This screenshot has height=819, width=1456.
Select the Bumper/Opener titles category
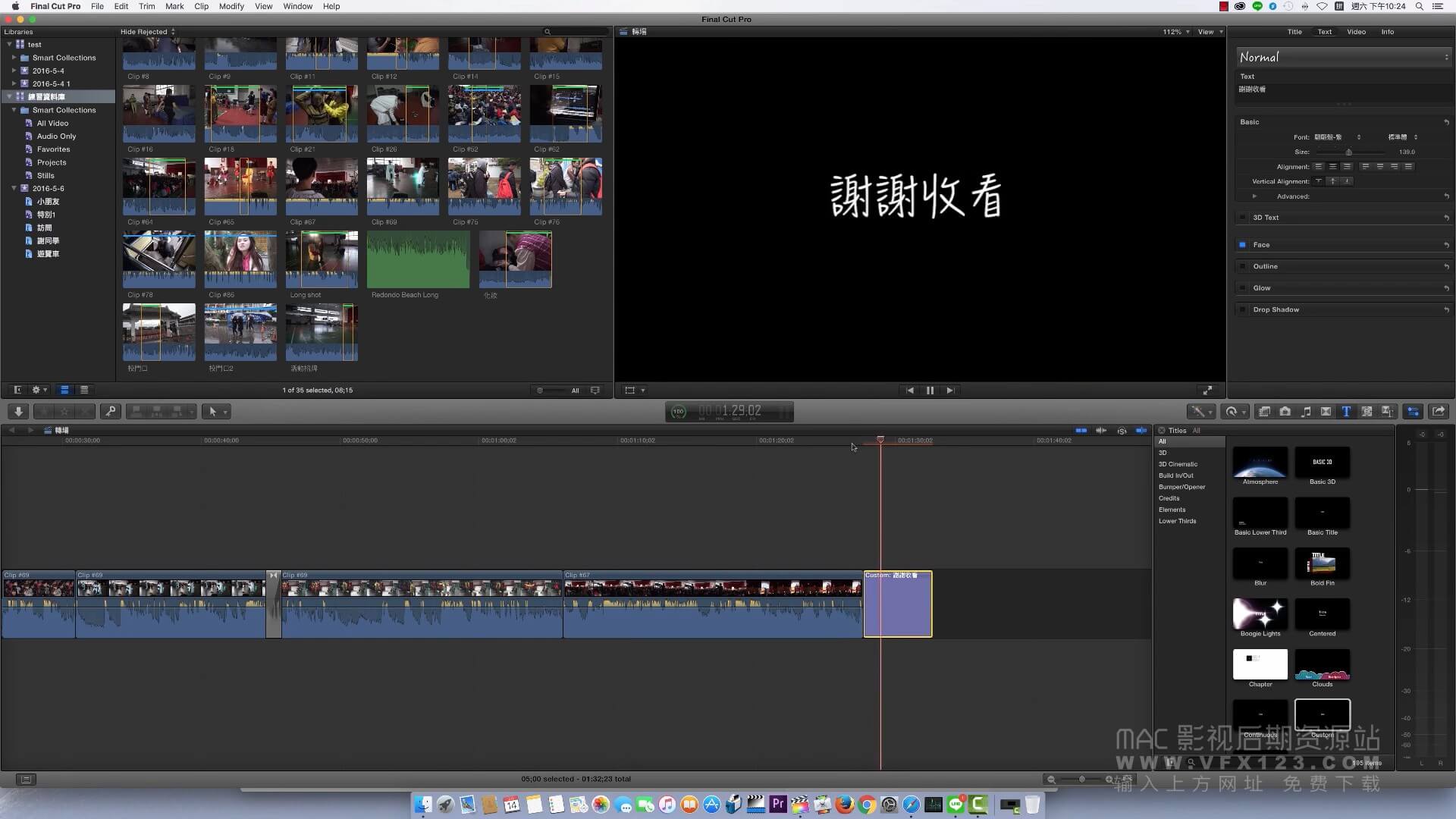[x=1181, y=487]
